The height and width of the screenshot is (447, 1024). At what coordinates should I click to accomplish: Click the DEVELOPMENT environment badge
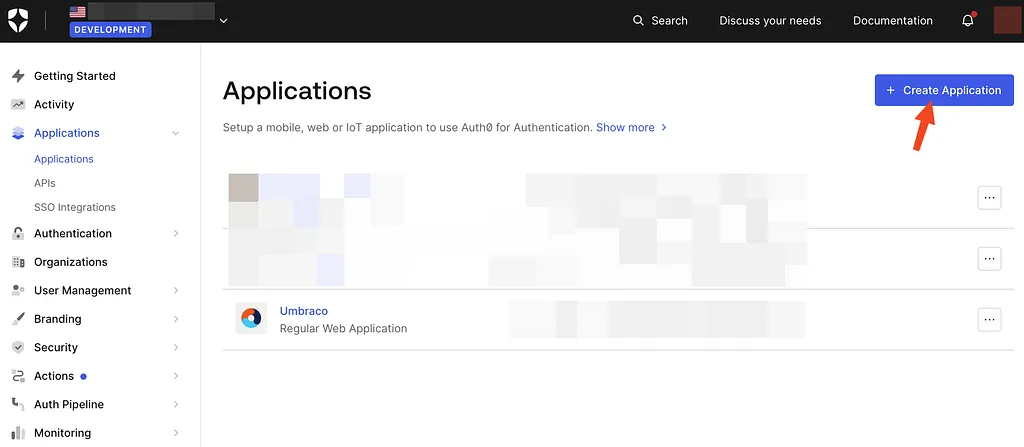coord(110,29)
